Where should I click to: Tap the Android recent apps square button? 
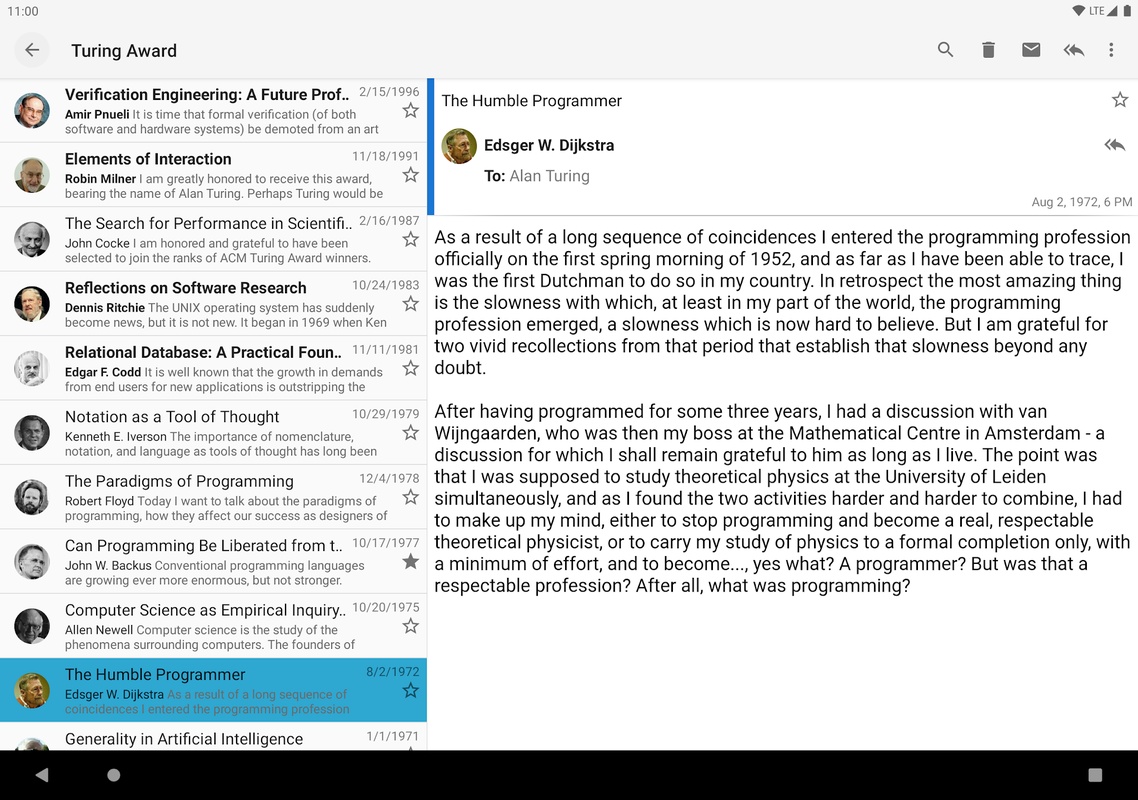(x=1095, y=775)
